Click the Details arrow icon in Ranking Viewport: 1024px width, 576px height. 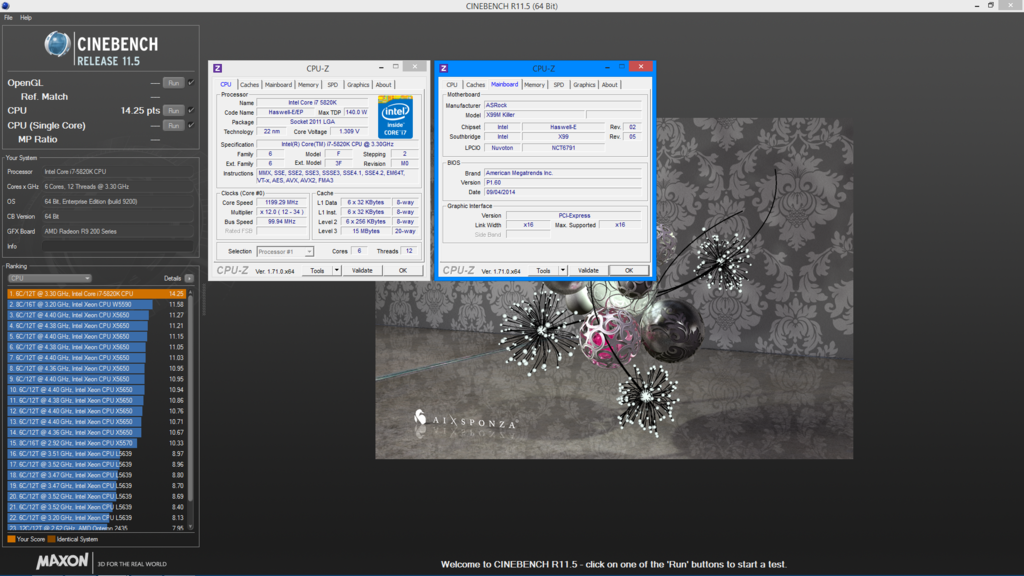[189, 278]
